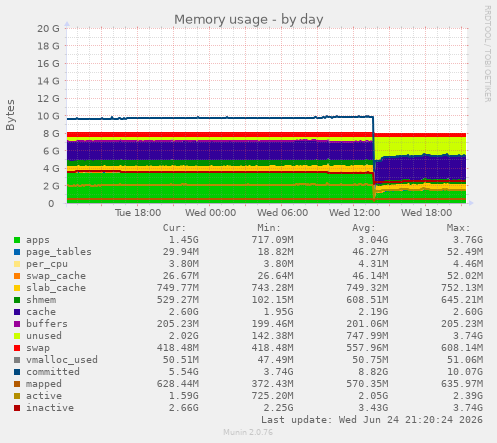The image size is (497, 443).
Task: Click the unused max value 3.74G
Action: [x=467, y=336]
